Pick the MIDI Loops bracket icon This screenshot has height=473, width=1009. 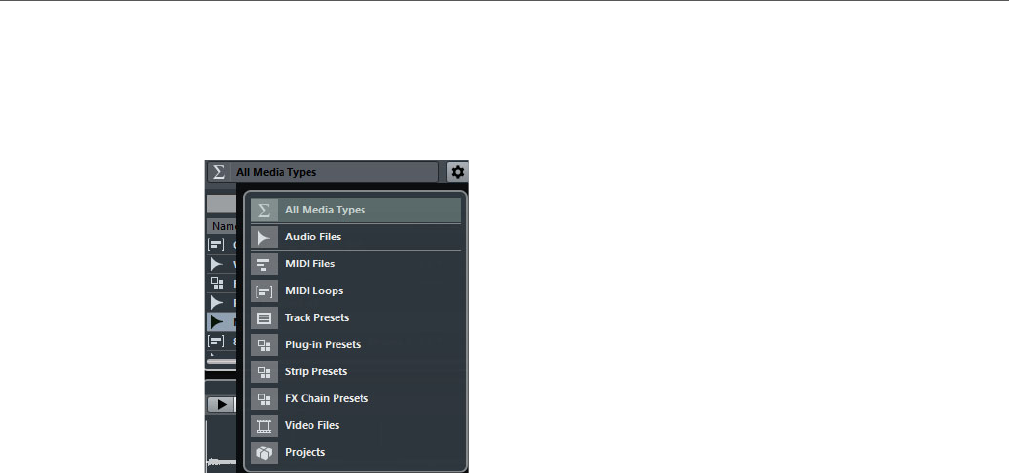tap(264, 291)
